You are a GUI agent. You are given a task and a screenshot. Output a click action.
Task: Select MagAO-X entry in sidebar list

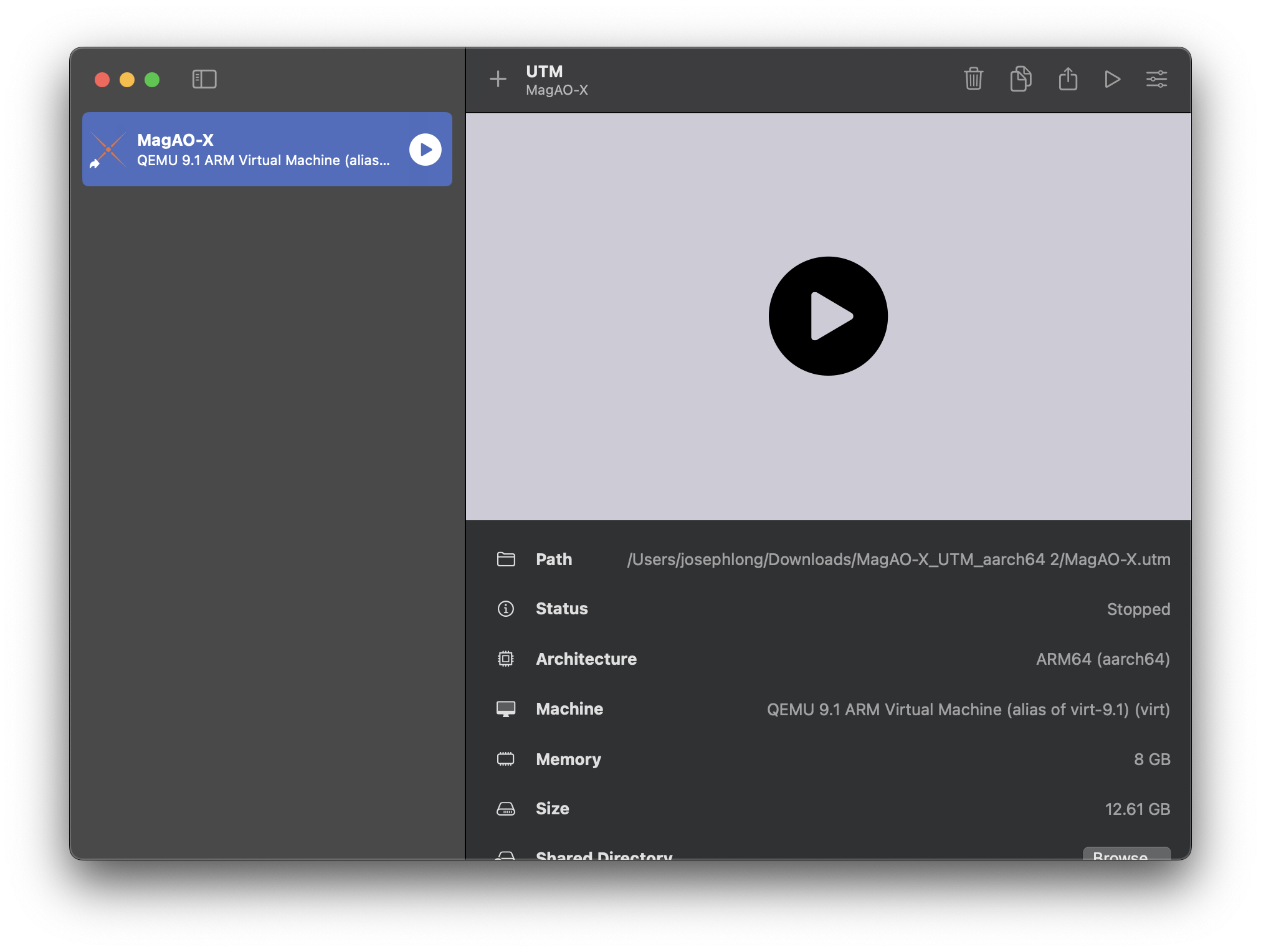pyautogui.click(x=267, y=150)
